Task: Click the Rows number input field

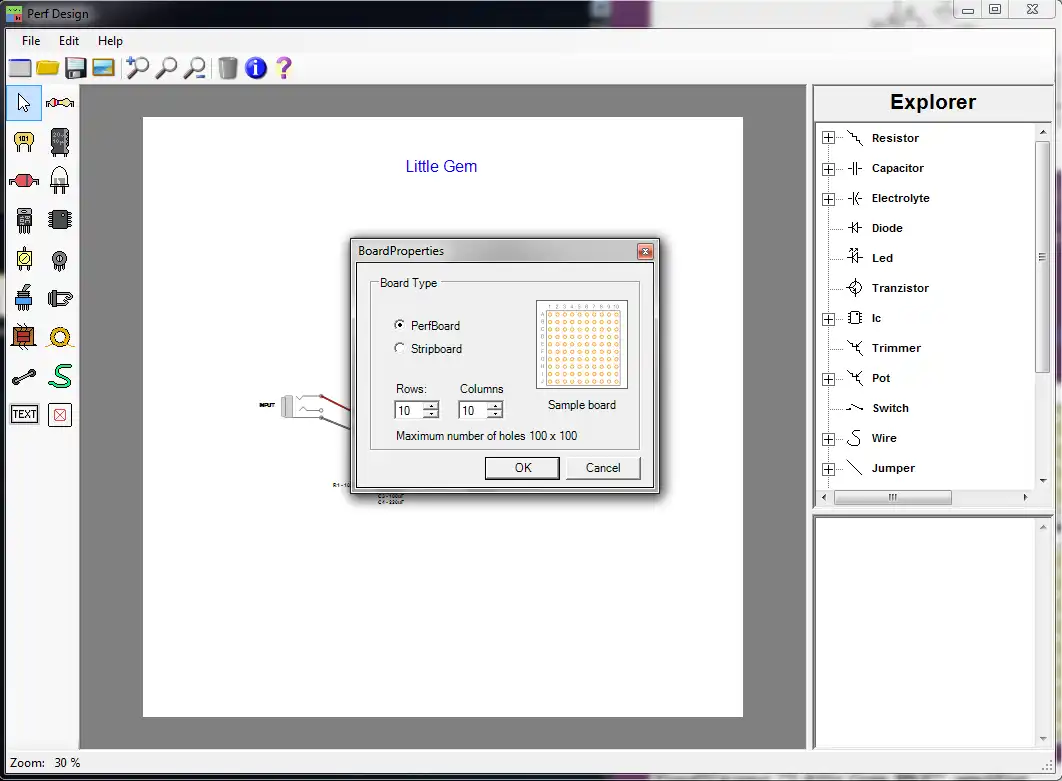Action: click(x=409, y=410)
